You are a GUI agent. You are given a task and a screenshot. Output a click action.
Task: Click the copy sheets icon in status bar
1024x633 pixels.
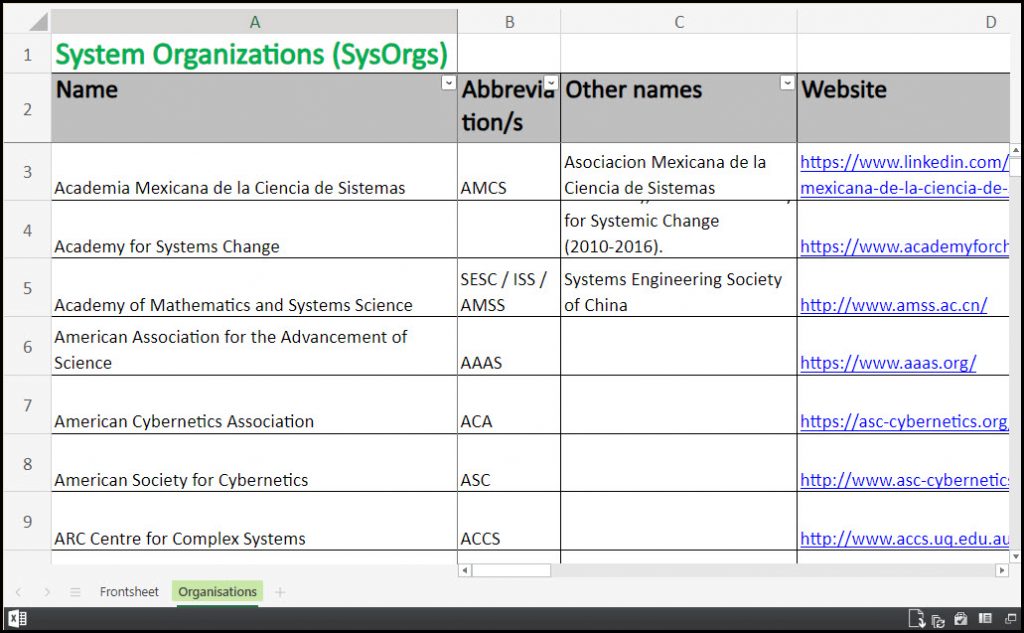pyautogui.click(x=938, y=619)
